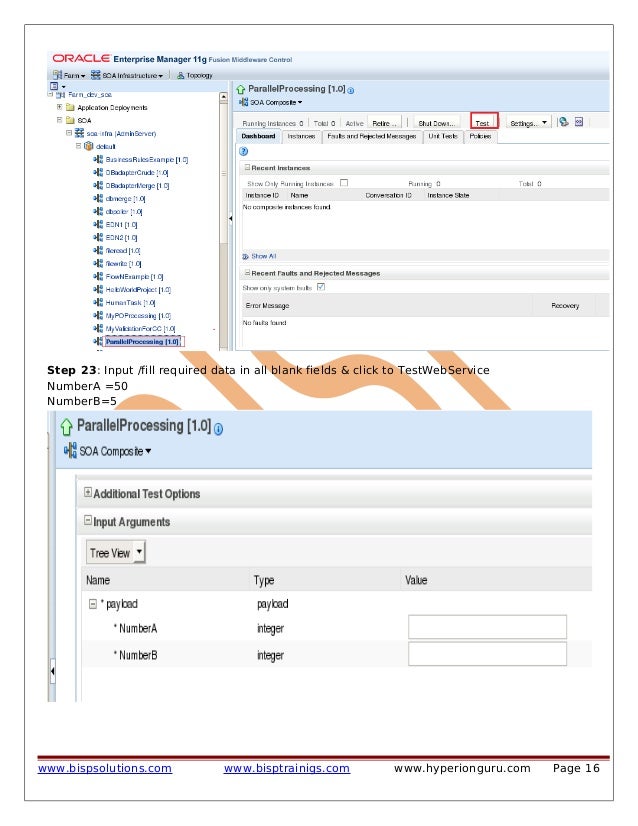The width and height of the screenshot is (638, 826).
Task: Expand the Application Deployments folder
Action: click(x=60, y=107)
